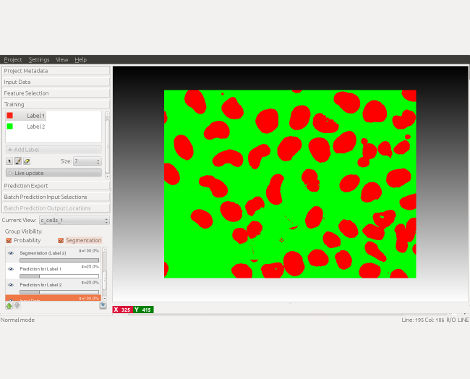Uncheck the Probability group visibility checkbox
The width and height of the screenshot is (470, 379).
pyautogui.click(x=9, y=240)
